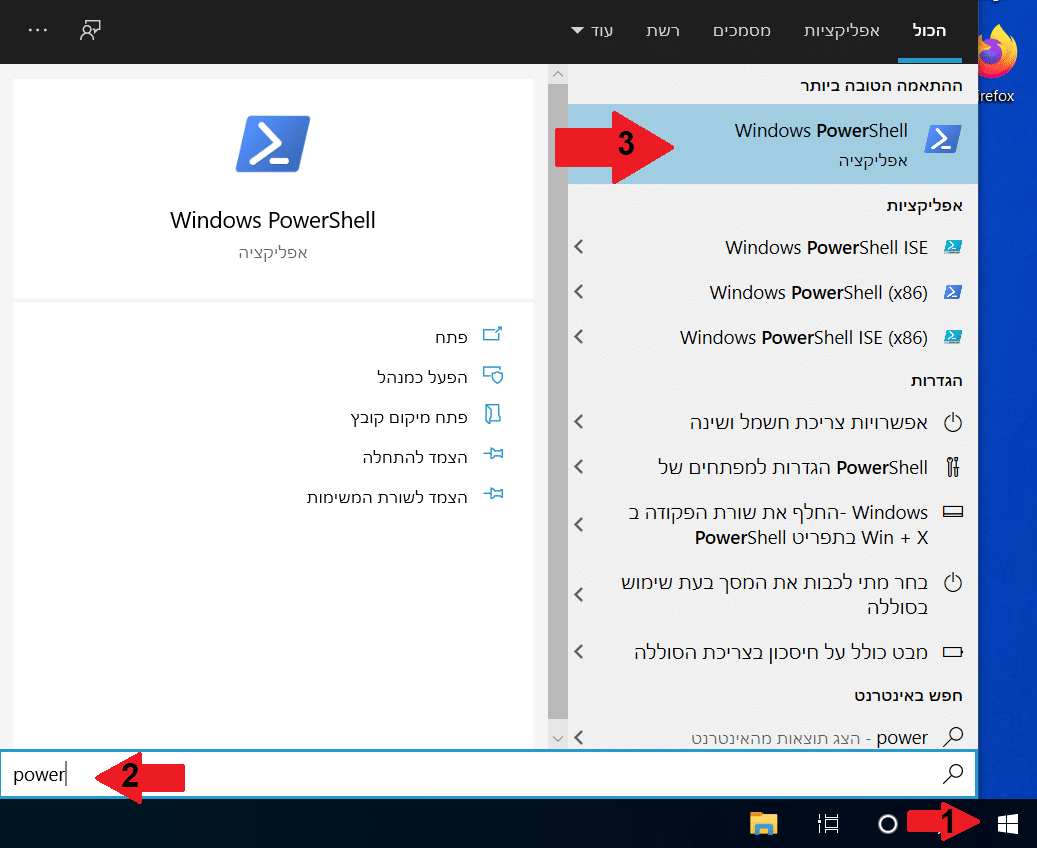The height and width of the screenshot is (848, 1037).
Task: Open the עוד (More) dropdown
Action: pos(591,30)
